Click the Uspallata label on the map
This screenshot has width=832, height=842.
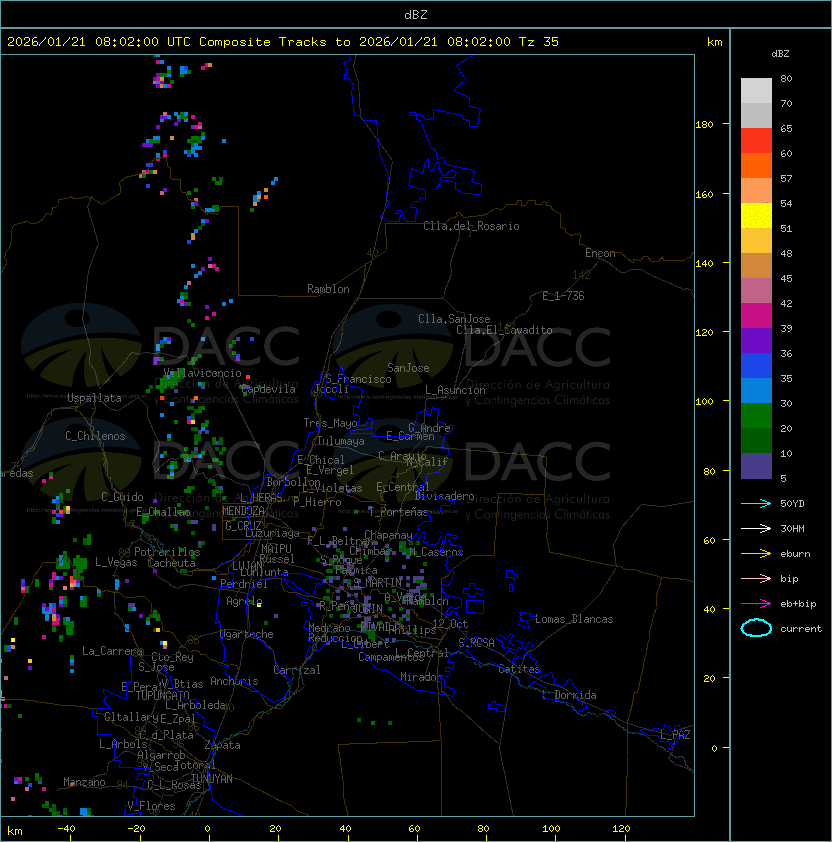pyautogui.click(x=94, y=398)
